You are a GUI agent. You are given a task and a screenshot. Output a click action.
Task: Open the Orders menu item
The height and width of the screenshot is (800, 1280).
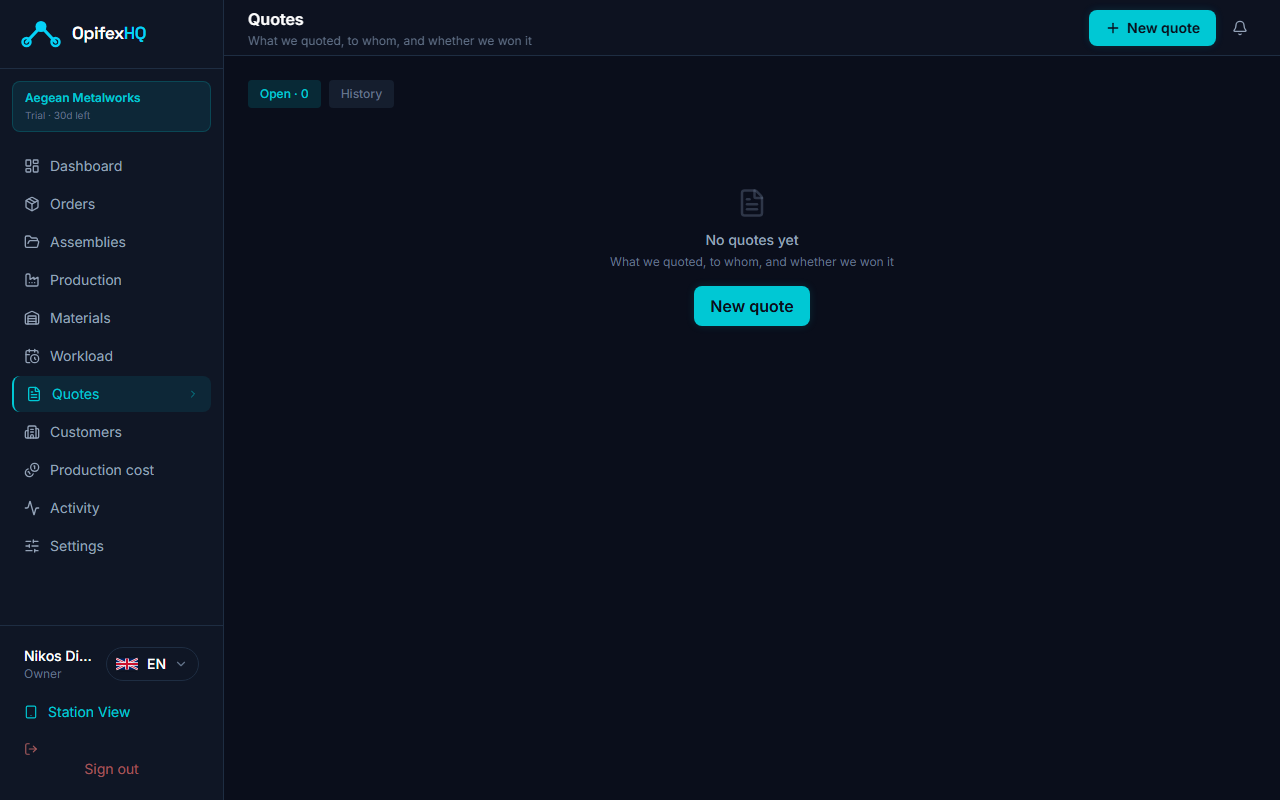(111, 204)
